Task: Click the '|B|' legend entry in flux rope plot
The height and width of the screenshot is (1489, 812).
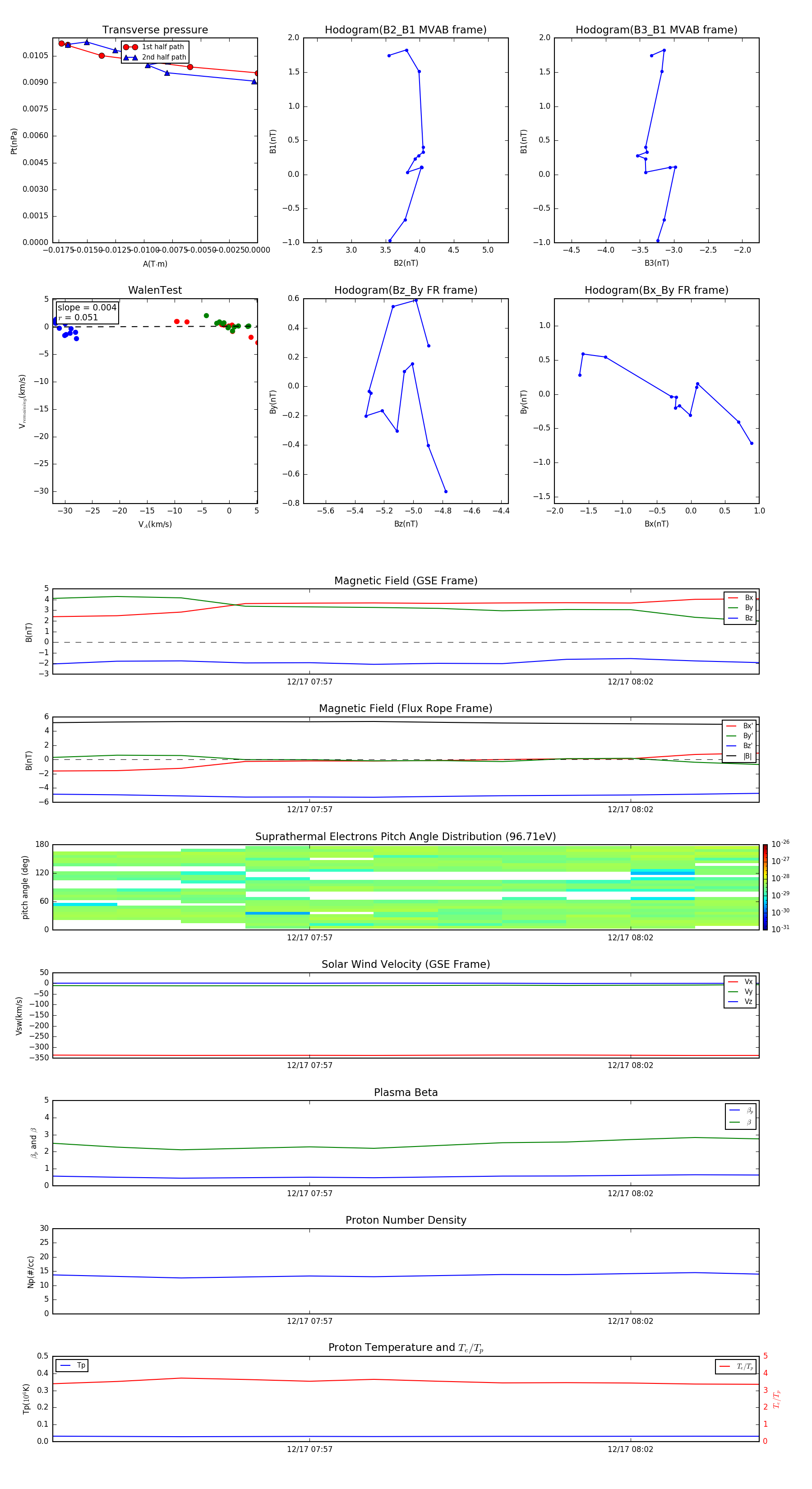Action: coord(740,756)
